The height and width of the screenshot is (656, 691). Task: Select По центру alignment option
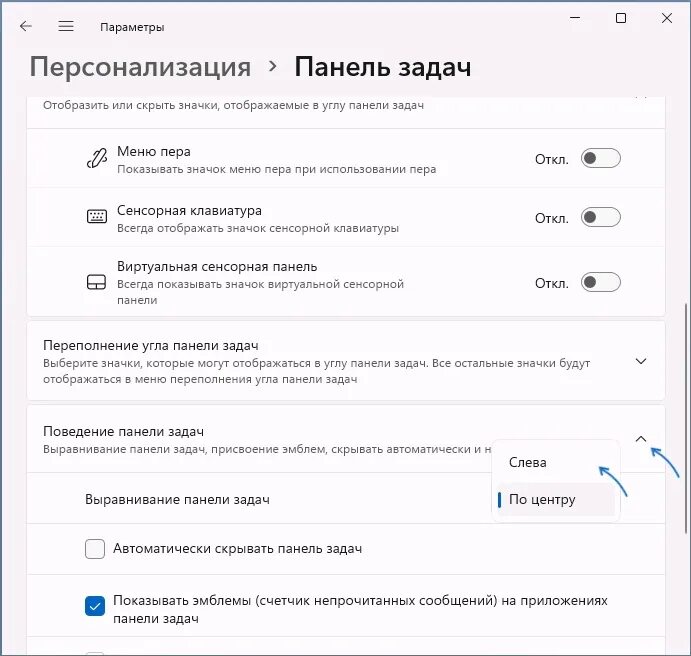pos(556,500)
